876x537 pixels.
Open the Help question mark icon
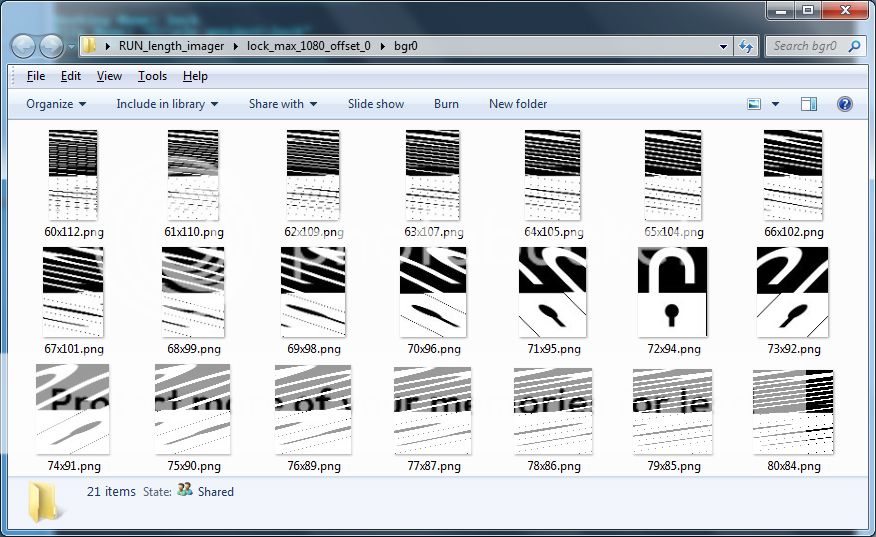pyautogui.click(x=844, y=104)
